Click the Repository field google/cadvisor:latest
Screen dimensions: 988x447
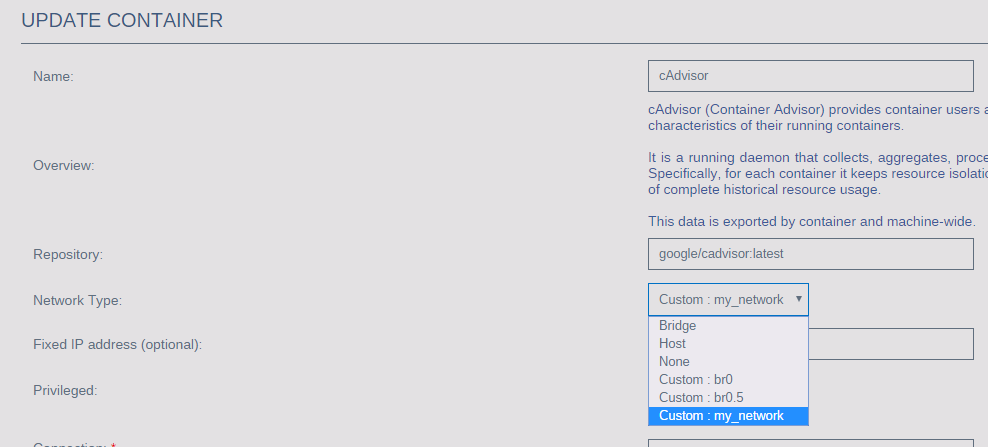click(x=810, y=254)
